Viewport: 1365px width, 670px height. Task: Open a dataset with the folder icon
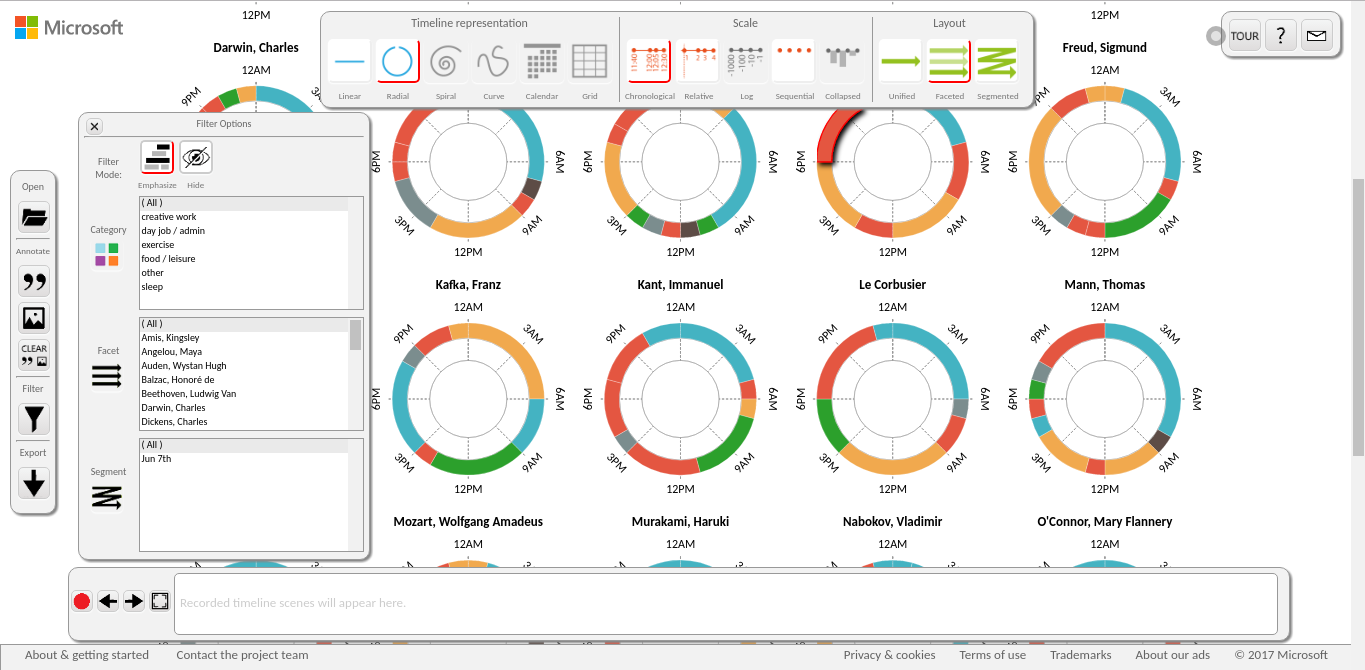34,217
